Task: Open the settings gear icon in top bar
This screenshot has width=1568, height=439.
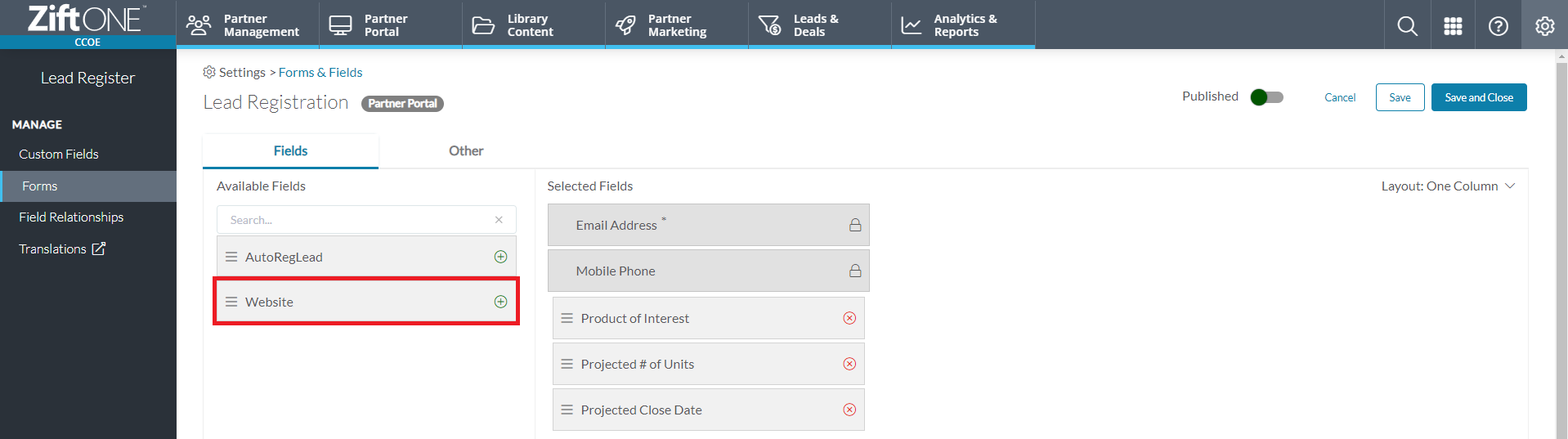Action: click(1544, 26)
